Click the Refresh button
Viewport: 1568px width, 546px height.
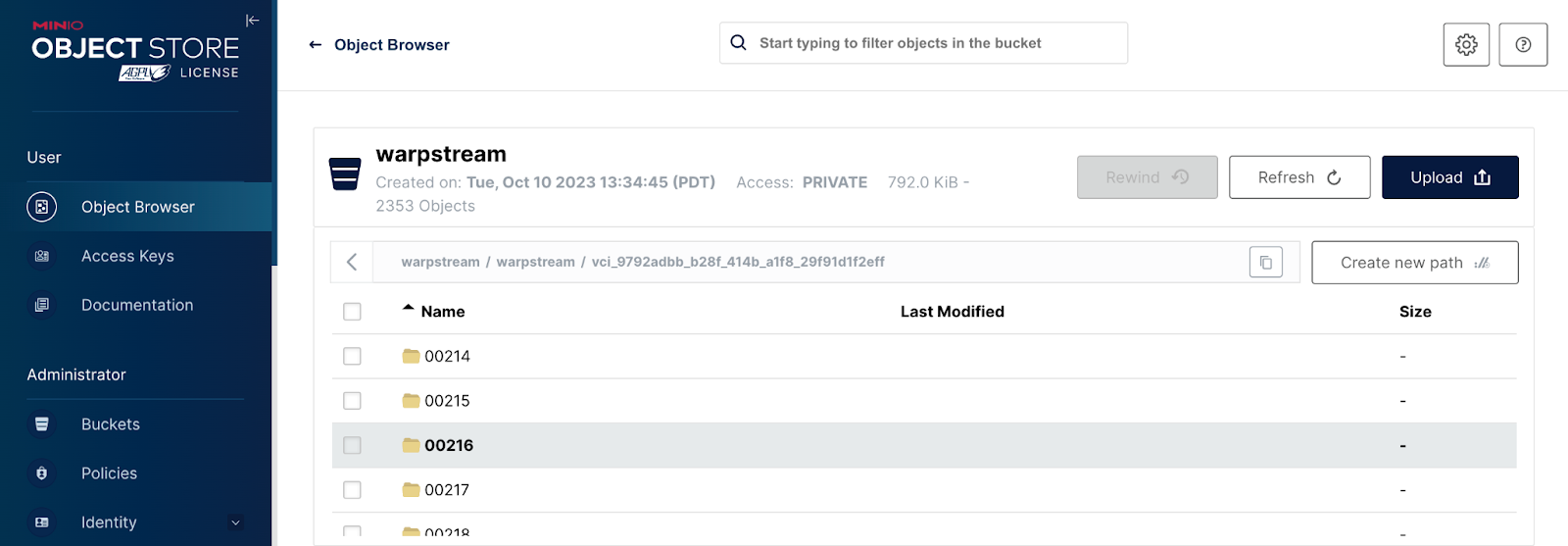[x=1298, y=177]
